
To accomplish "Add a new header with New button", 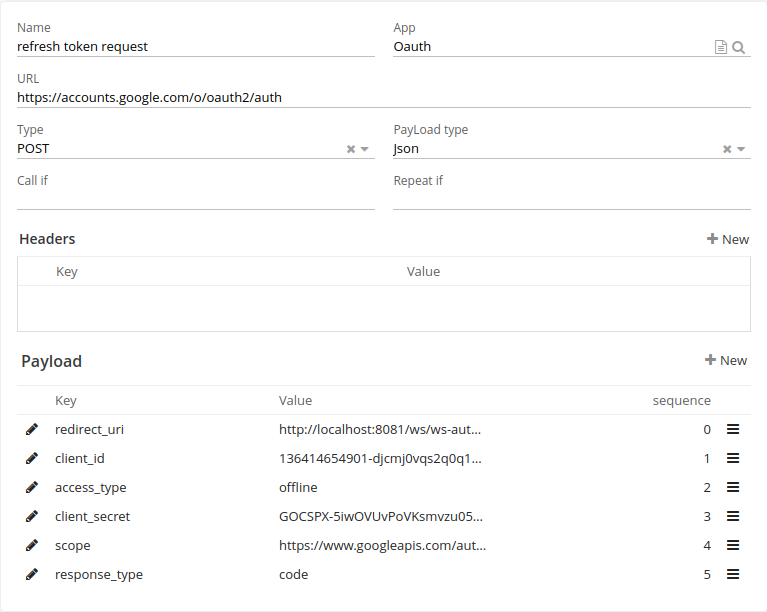I will point(727,239).
